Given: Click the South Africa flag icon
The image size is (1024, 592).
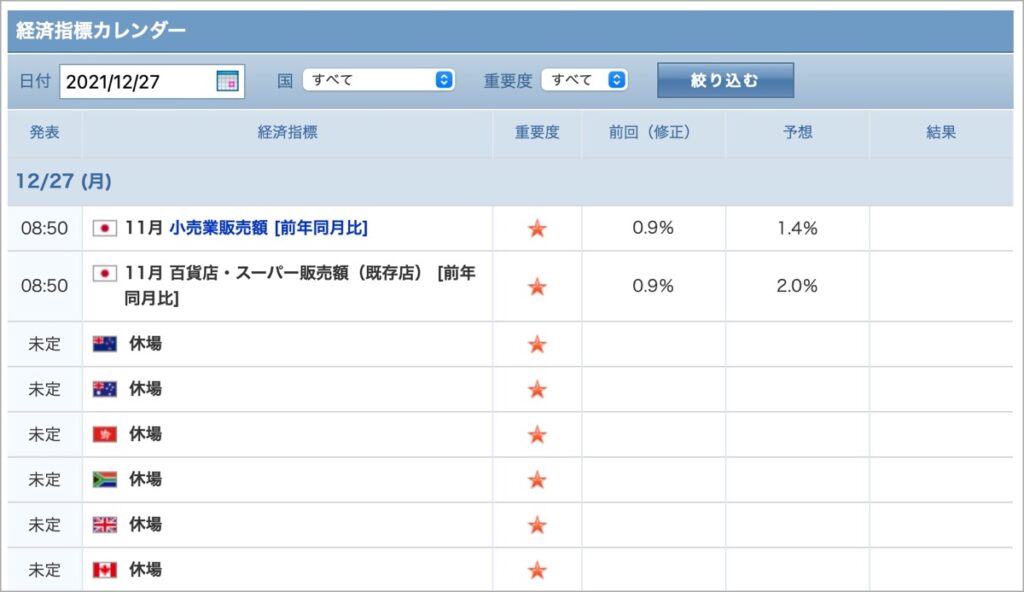Looking at the screenshot, I should coord(104,480).
